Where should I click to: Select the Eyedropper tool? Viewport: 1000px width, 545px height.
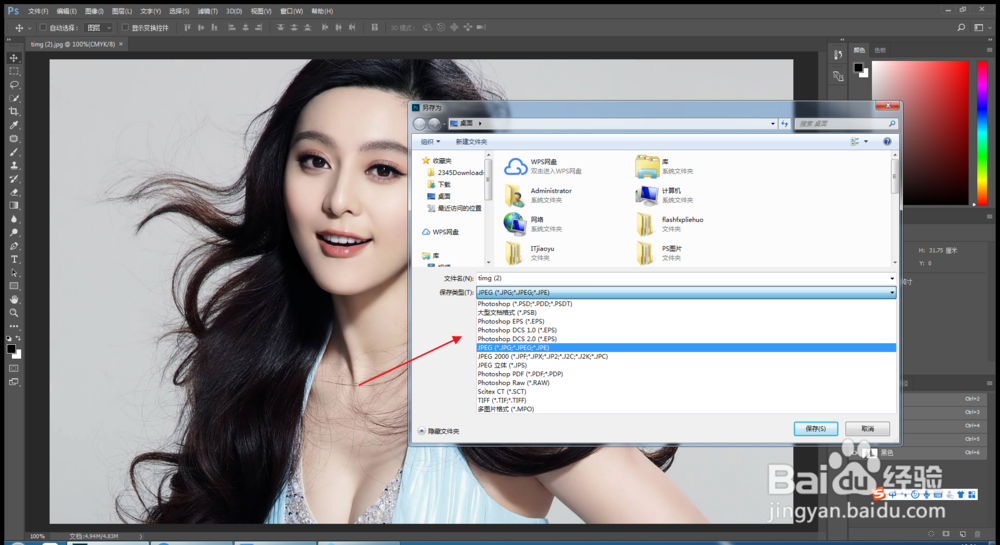14,125
